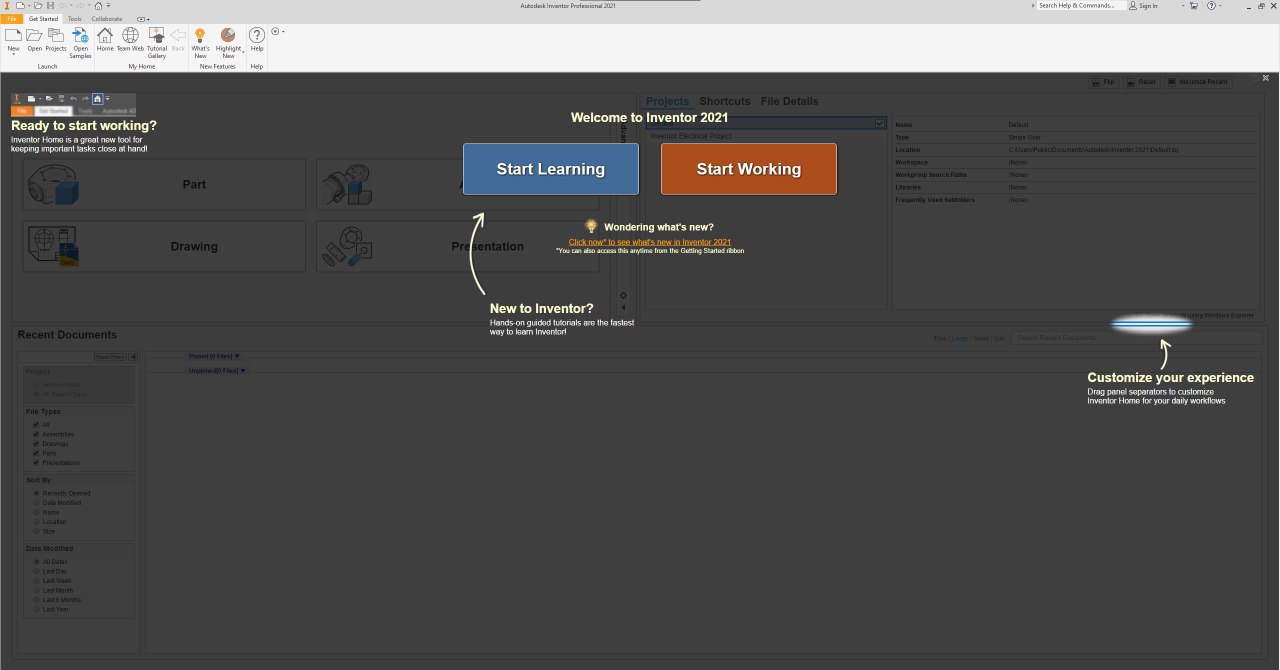Open the what's new in Inventor 2021 link

point(650,242)
